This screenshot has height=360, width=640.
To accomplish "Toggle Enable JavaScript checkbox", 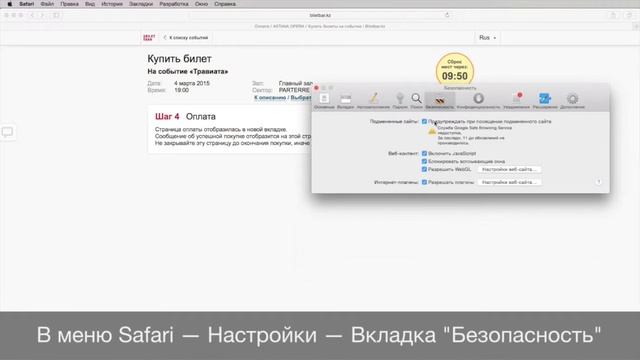I will [x=424, y=153].
